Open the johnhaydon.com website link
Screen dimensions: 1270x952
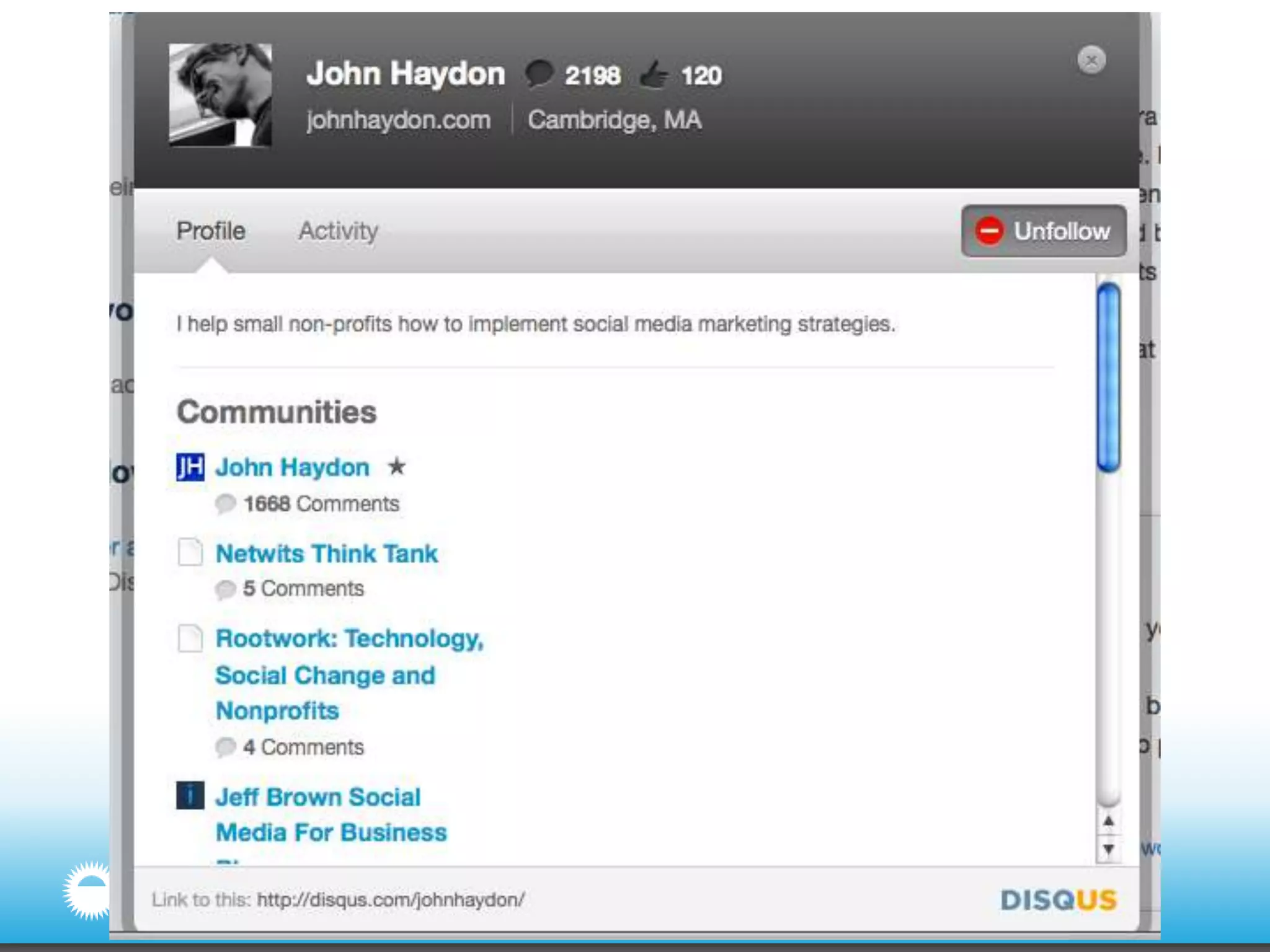click(x=398, y=120)
